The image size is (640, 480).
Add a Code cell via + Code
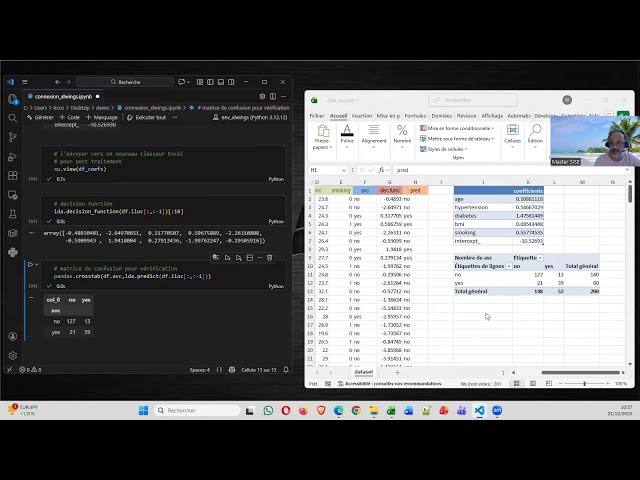pyautogui.click(x=69, y=118)
